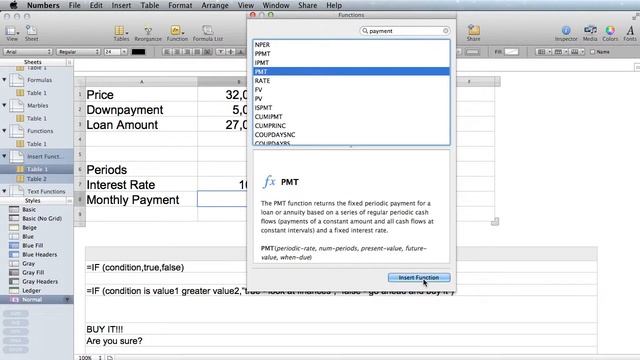
Task: Collapse the Insert Funct... sheet
Action: (4, 156)
